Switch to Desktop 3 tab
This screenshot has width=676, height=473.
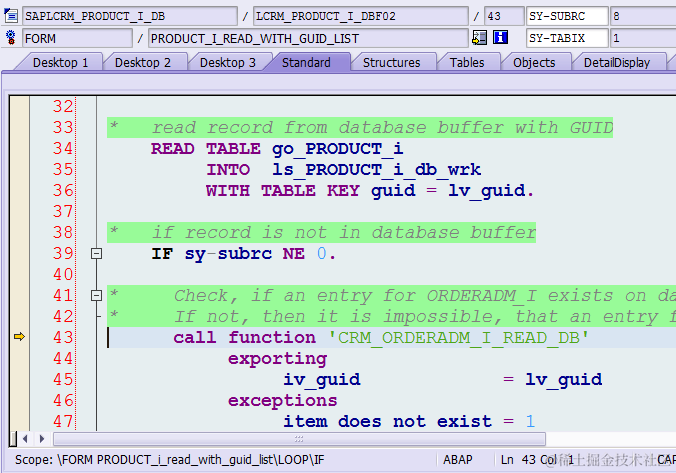tap(228, 63)
